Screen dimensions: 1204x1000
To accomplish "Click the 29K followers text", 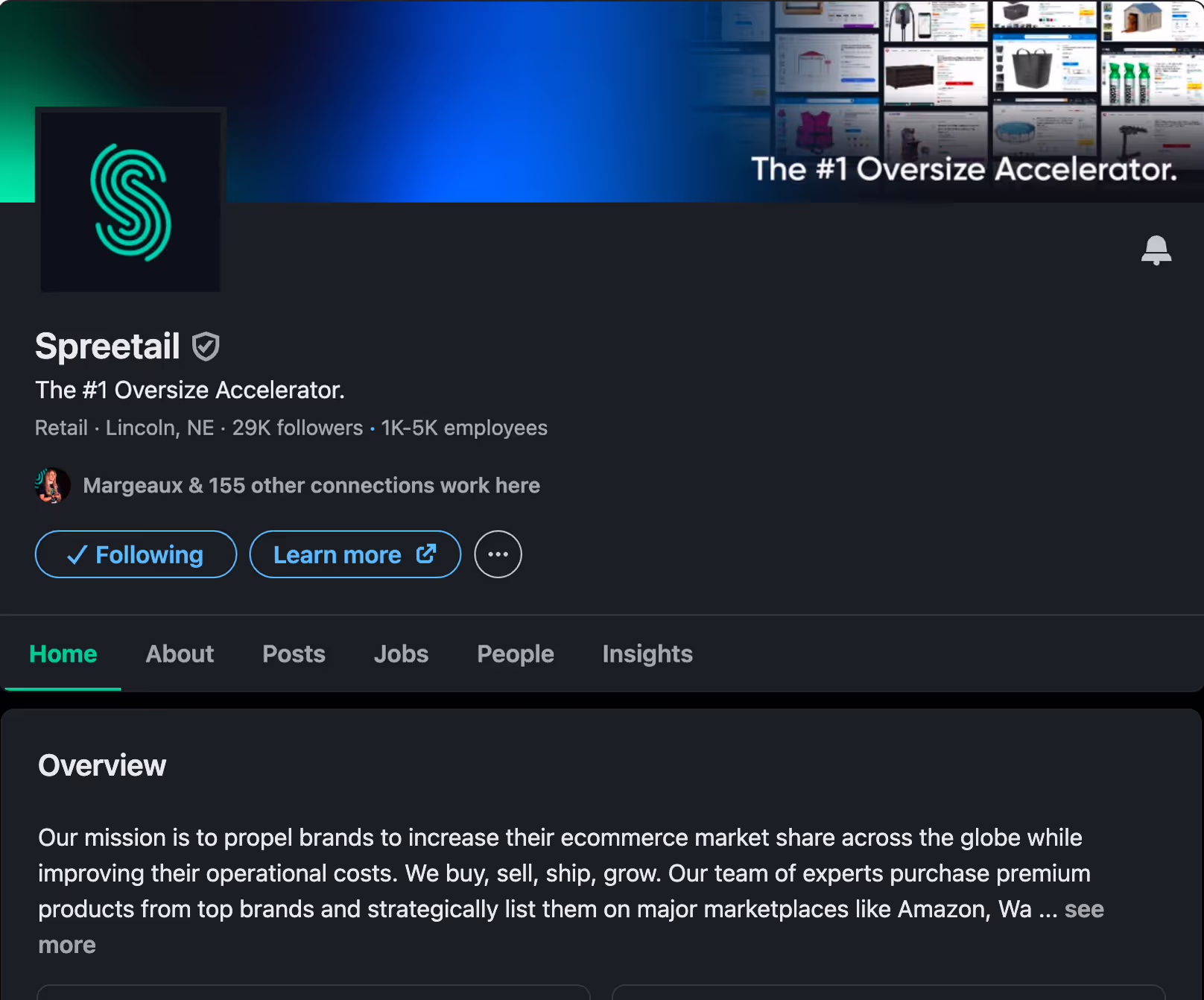I will [297, 428].
